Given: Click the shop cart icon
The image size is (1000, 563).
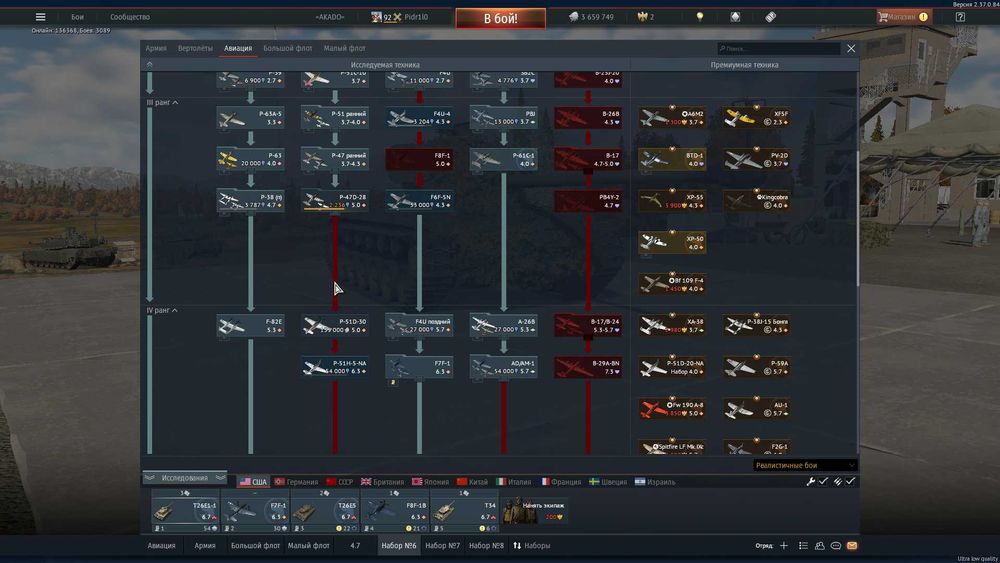Looking at the screenshot, I should [883, 17].
